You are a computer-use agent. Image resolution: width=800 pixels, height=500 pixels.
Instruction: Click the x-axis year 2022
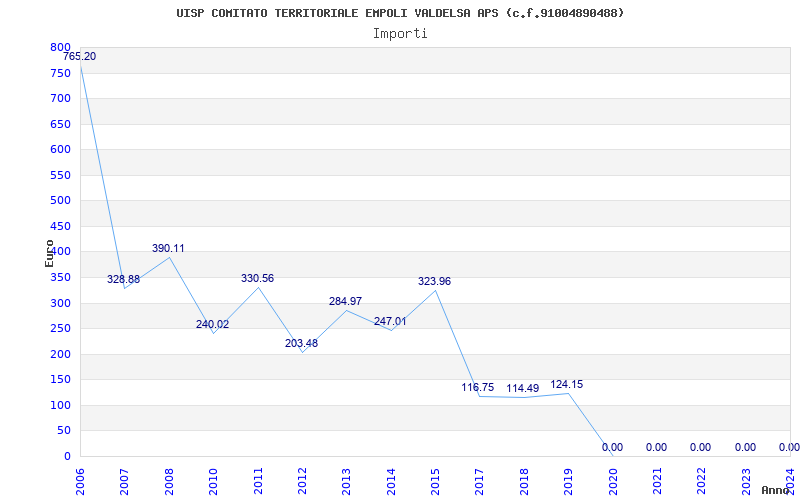[702, 482]
